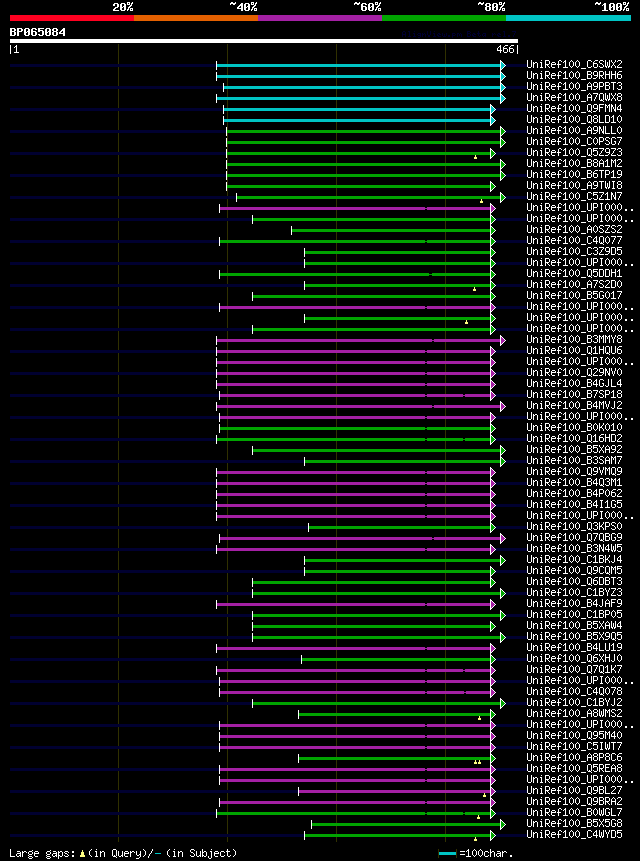Select the UniRef100_A0SZS2 label
This screenshot has height=861, width=640.
[x=574, y=230]
